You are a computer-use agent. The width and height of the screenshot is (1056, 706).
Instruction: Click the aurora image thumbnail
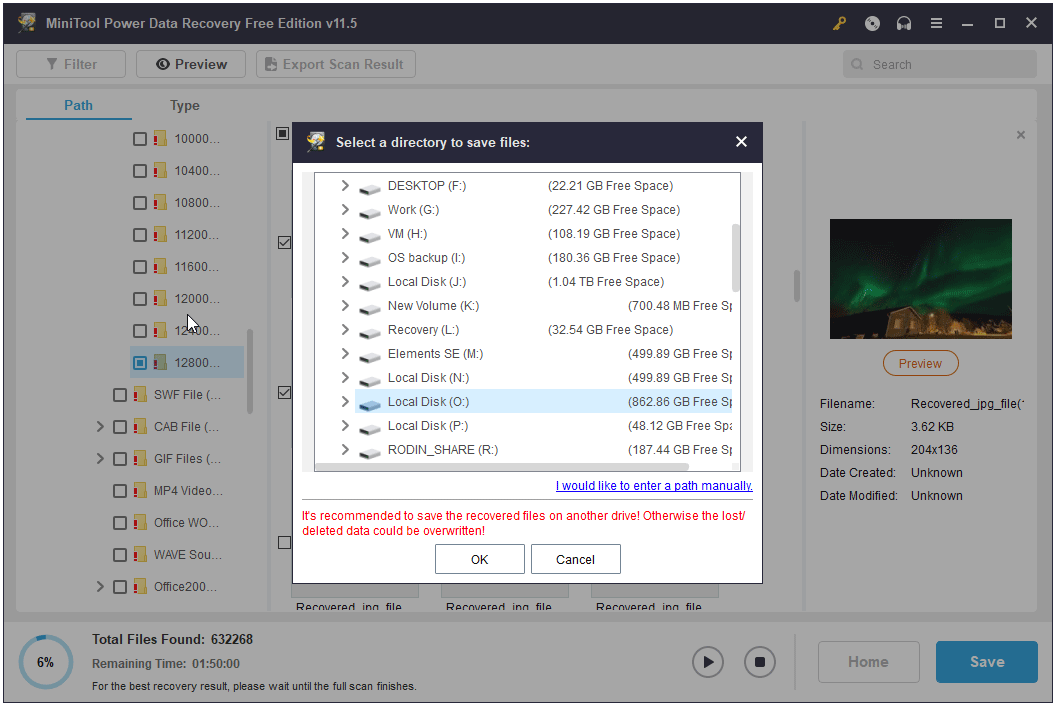pyautogui.click(x=921, y=279)
